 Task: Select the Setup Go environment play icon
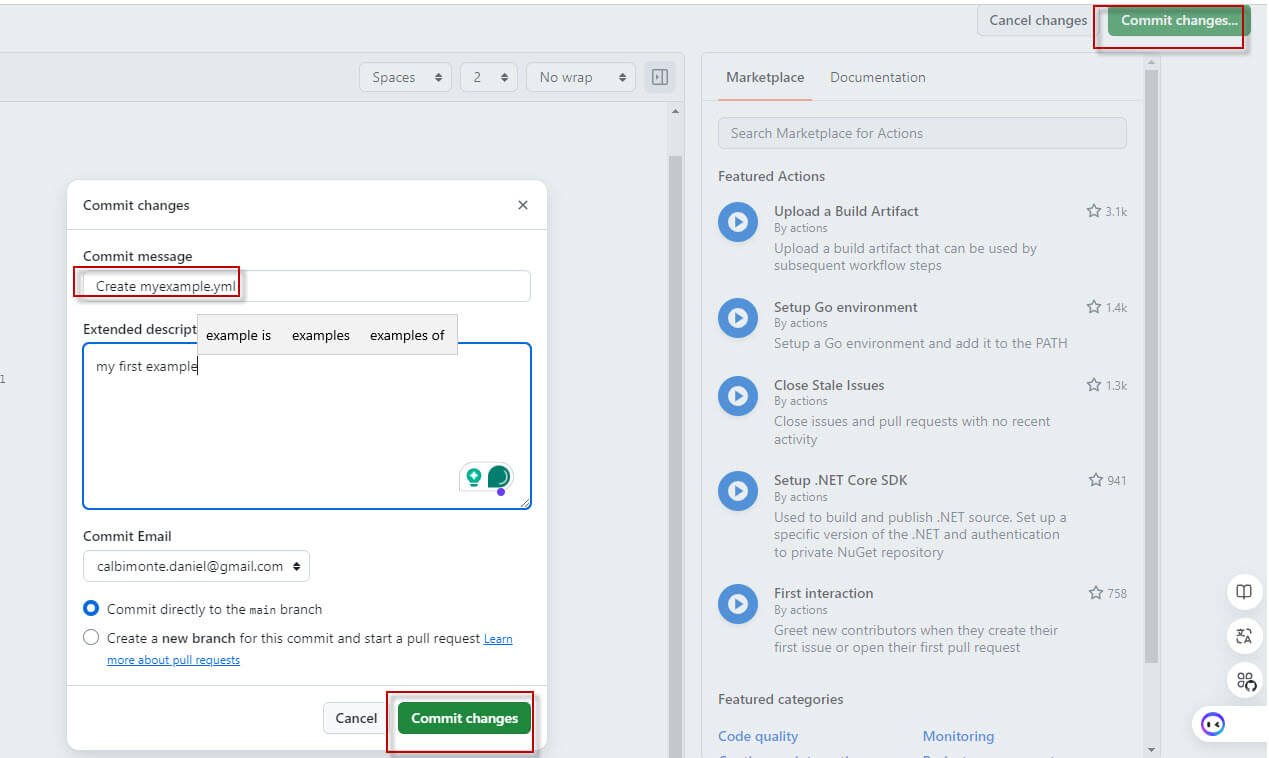click(737, 318)
